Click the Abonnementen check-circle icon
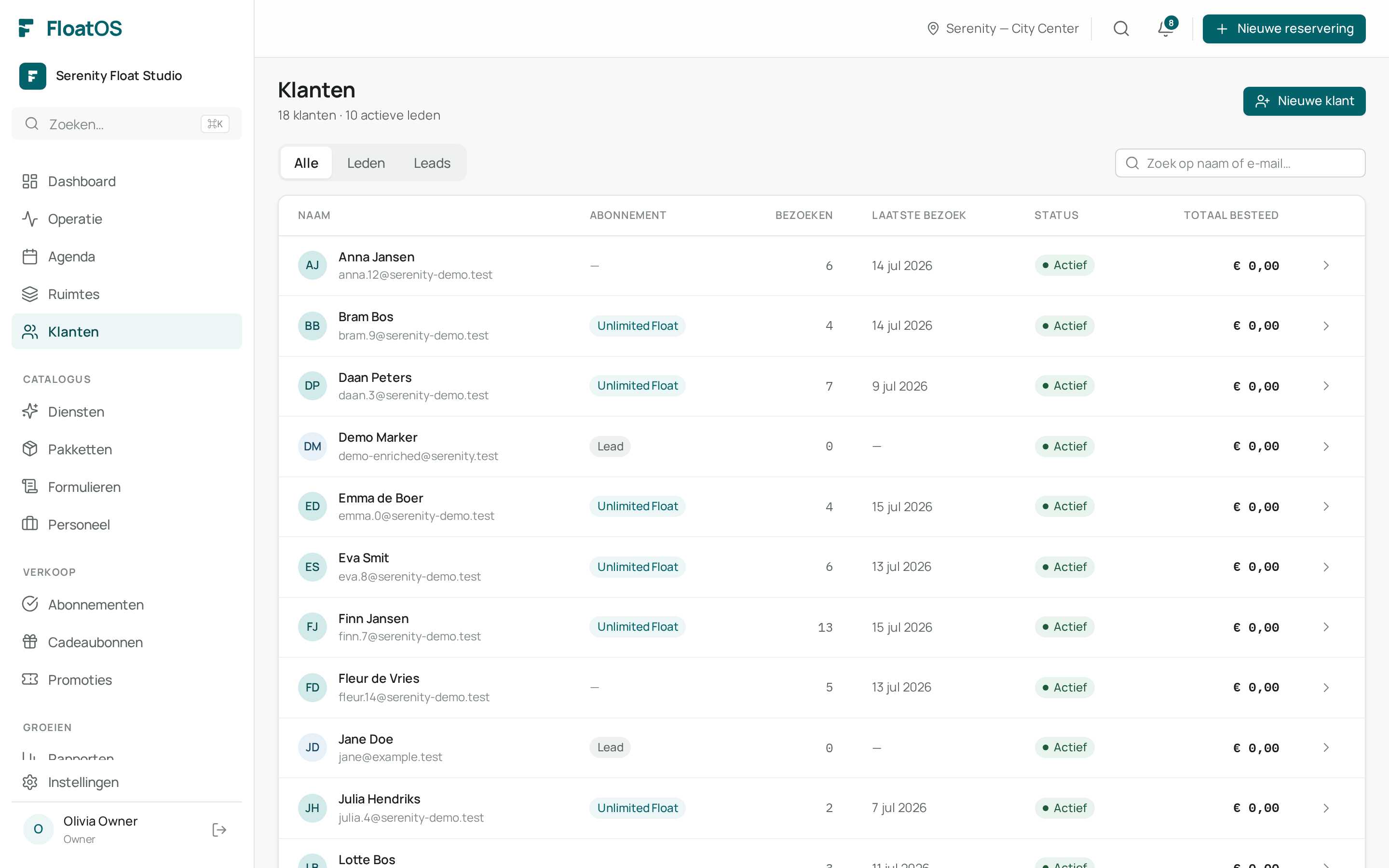The width and height of the screenshot is (1389, 868). click(30, 605)
